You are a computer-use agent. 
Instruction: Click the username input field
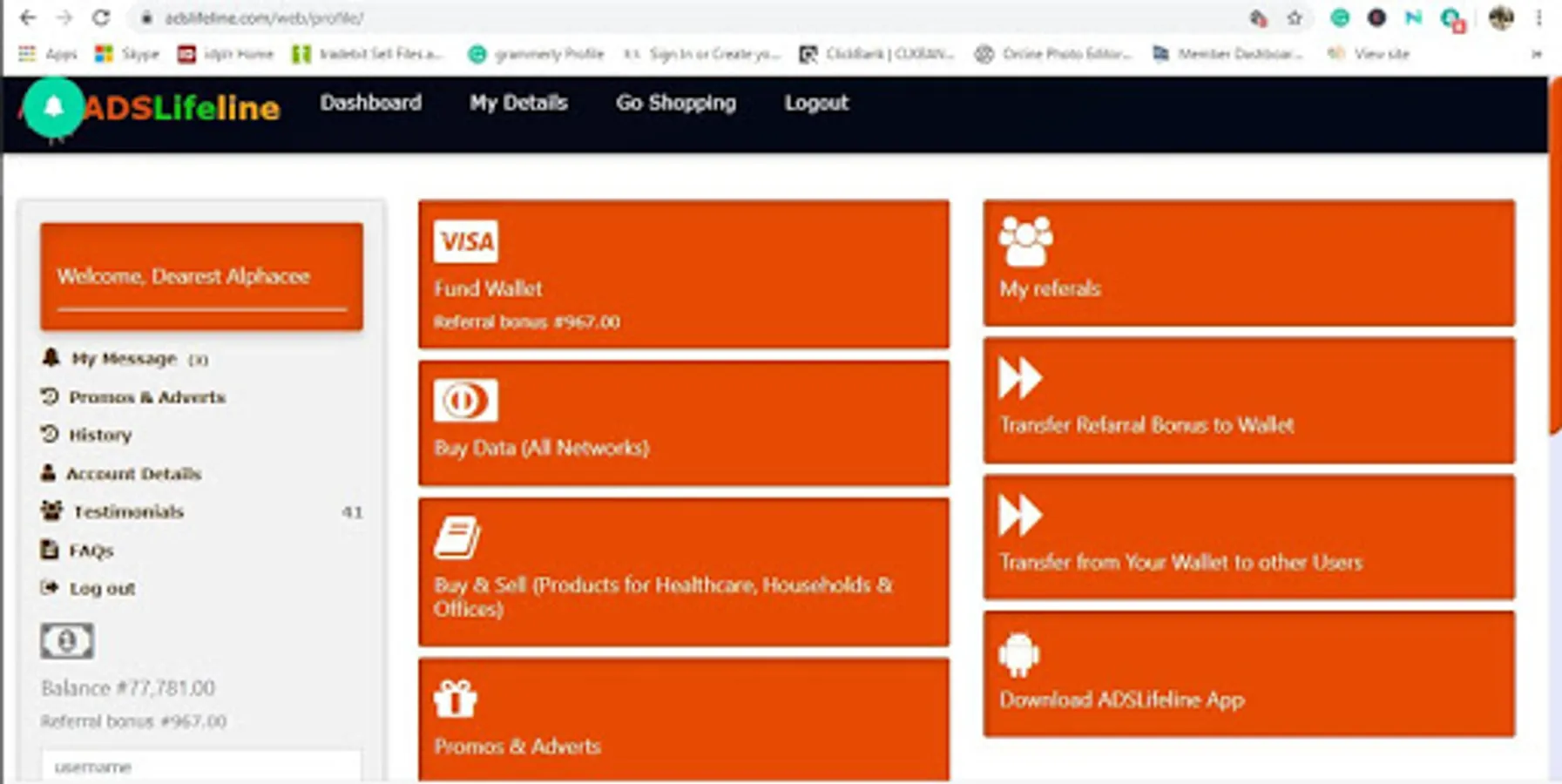[x=201, y=767]
